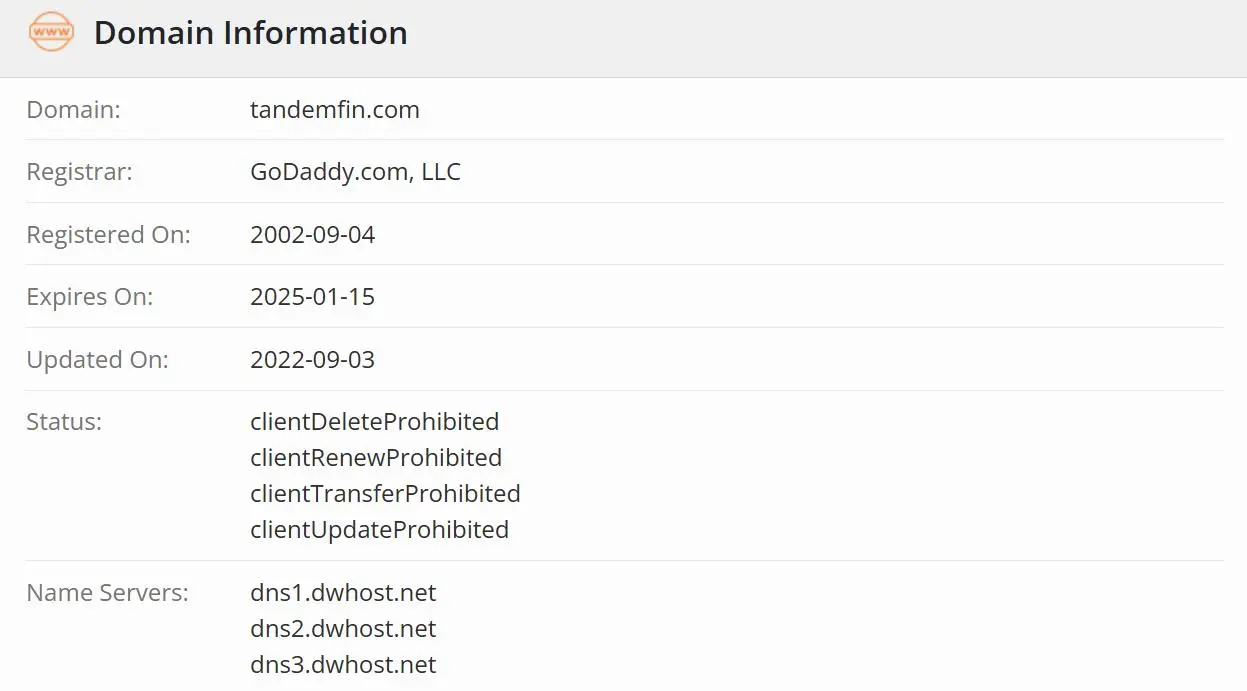Select the tandemfin.com domain value
Image resolution: width=1247 pixels, height=691 pixels.
(335, 110)
